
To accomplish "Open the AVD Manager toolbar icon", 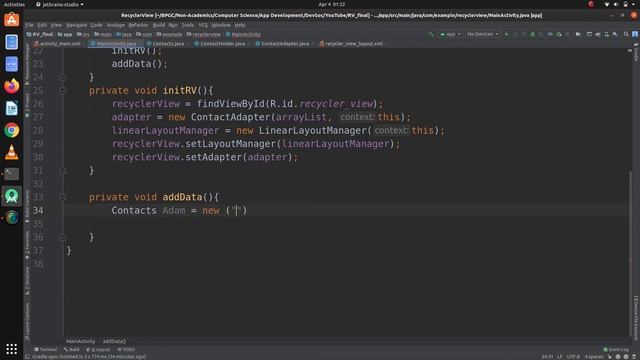I will pos(607,34).
